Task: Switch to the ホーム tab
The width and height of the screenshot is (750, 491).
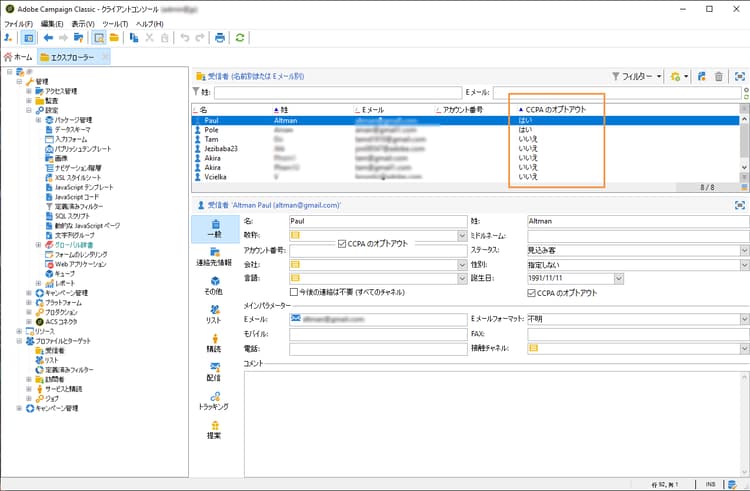Action: click(18, 57)
